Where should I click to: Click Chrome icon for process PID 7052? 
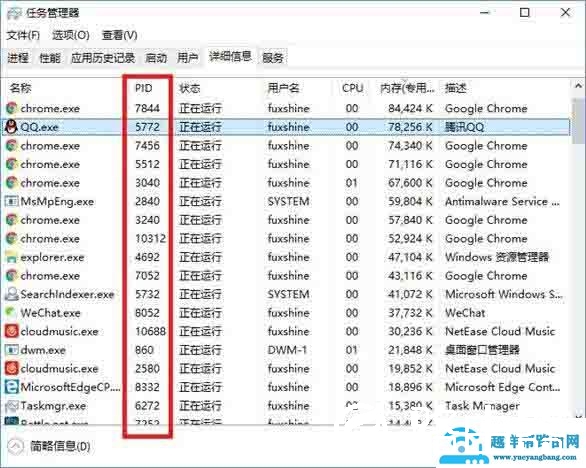tap(11, 275)
